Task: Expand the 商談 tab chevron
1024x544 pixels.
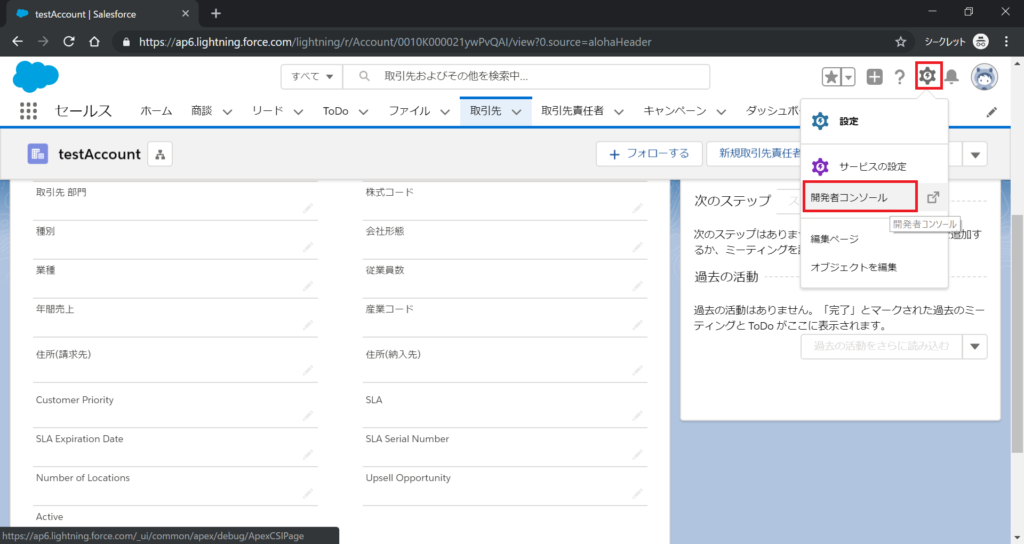Action: (227, 112)
